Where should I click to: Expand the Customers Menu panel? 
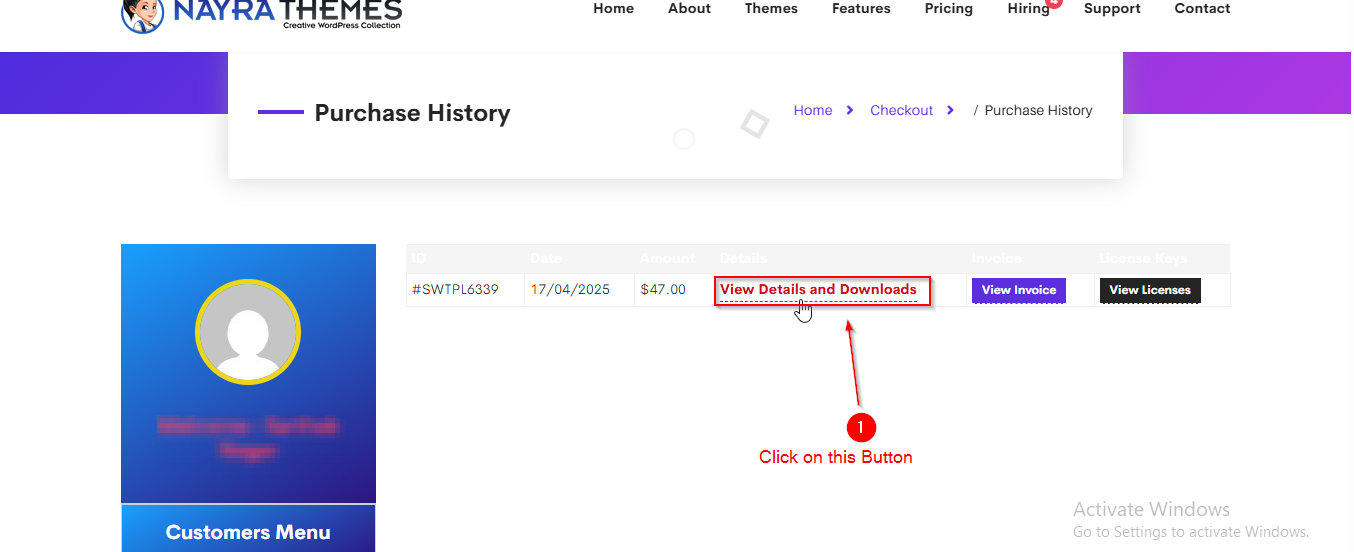click(x=248, y=532)
